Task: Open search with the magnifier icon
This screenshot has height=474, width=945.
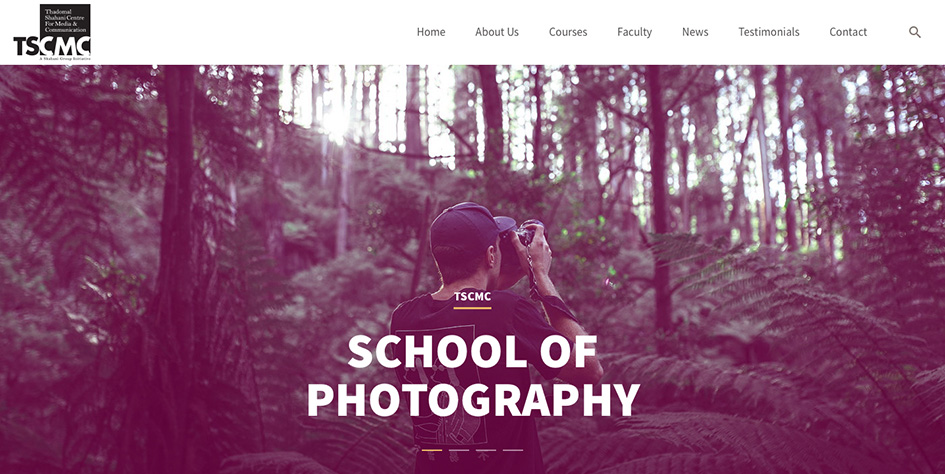Action: click(914, 33)
